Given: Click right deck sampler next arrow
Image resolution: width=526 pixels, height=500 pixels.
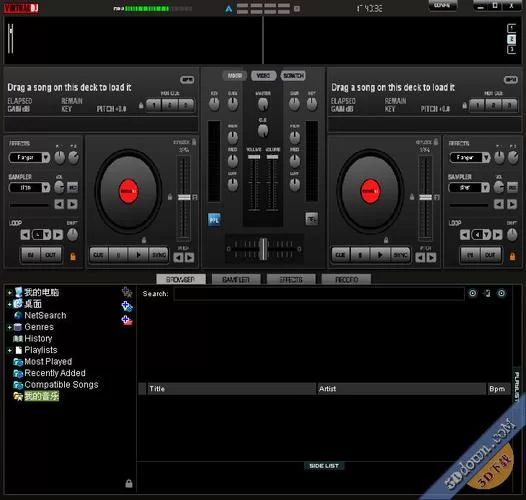Looking at the screenshot, I should (512, 204).
